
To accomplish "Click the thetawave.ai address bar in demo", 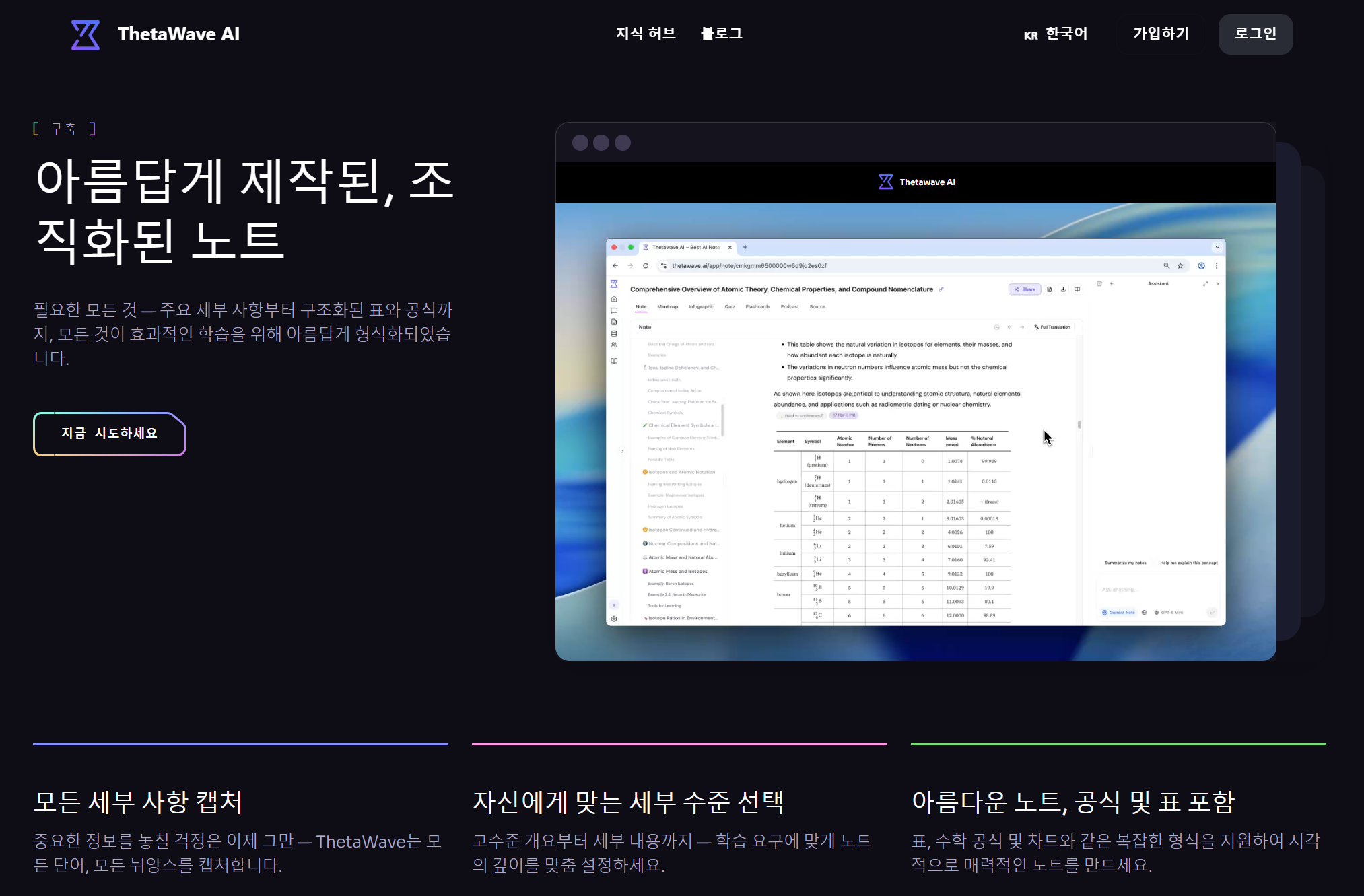I will click(922, 266).
